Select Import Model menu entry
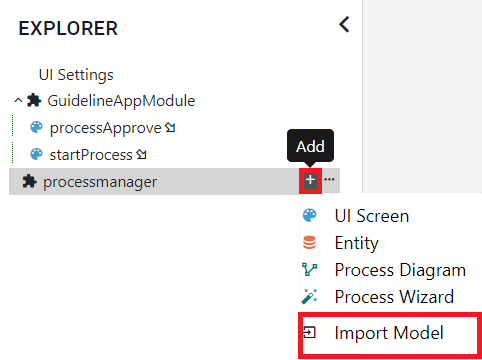 [389, 333]
